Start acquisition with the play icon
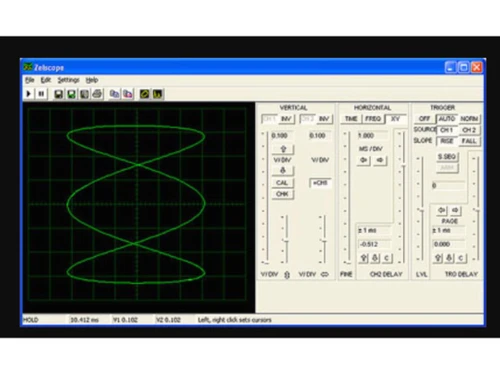 pos(29,94)
